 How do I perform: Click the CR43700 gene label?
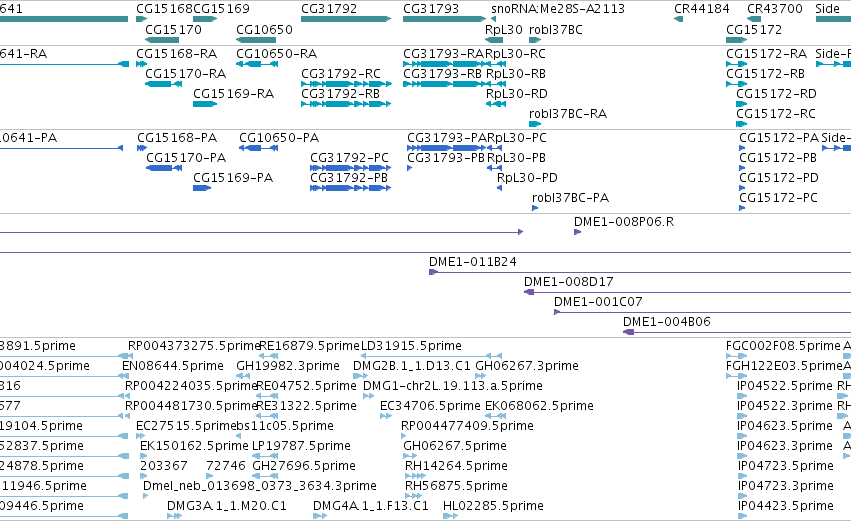[x=774, y=9]
